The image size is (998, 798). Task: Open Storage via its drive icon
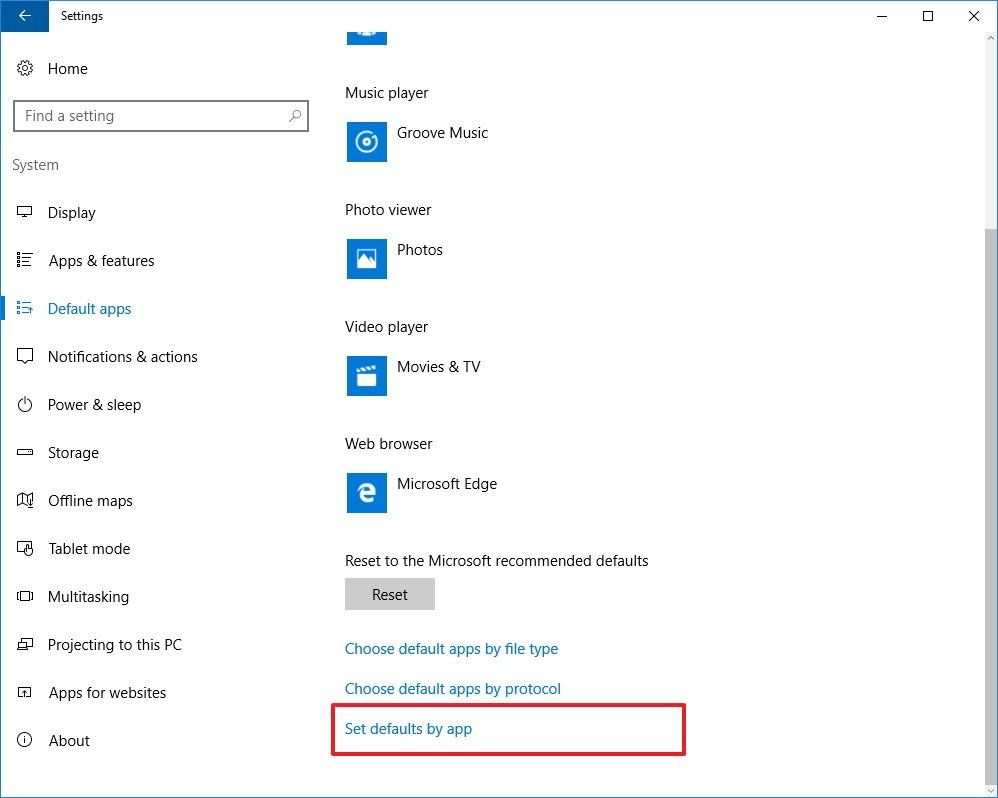(25, 452)
